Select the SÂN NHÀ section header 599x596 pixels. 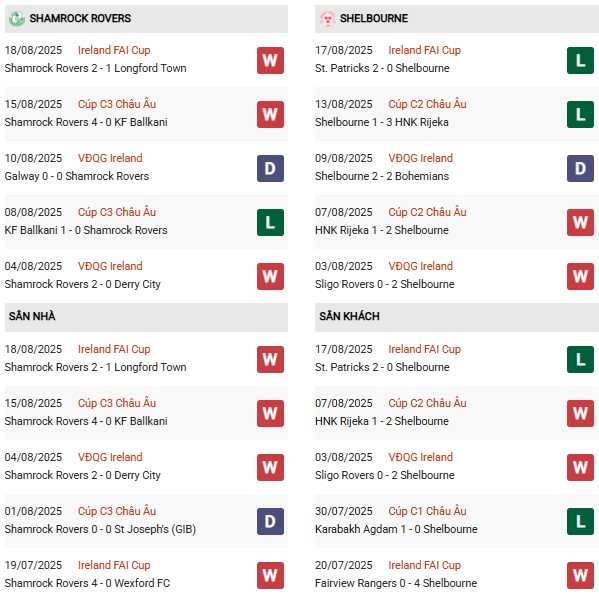click(x=146, y=317)
